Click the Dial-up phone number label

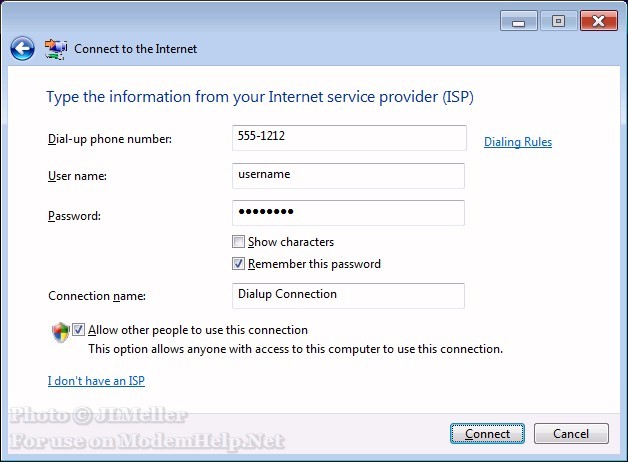pos(110,139)
